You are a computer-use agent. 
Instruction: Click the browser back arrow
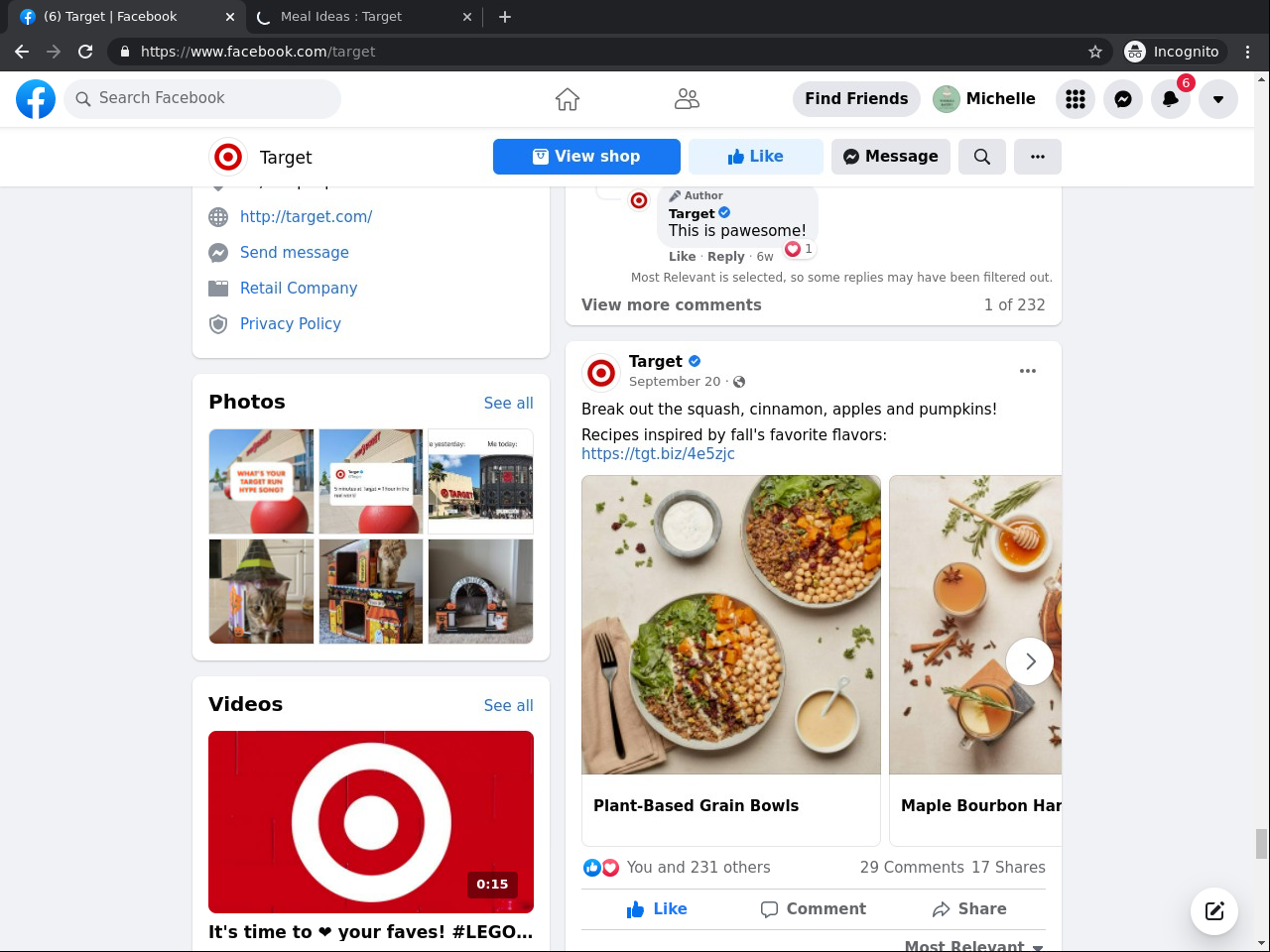point(22,52)
